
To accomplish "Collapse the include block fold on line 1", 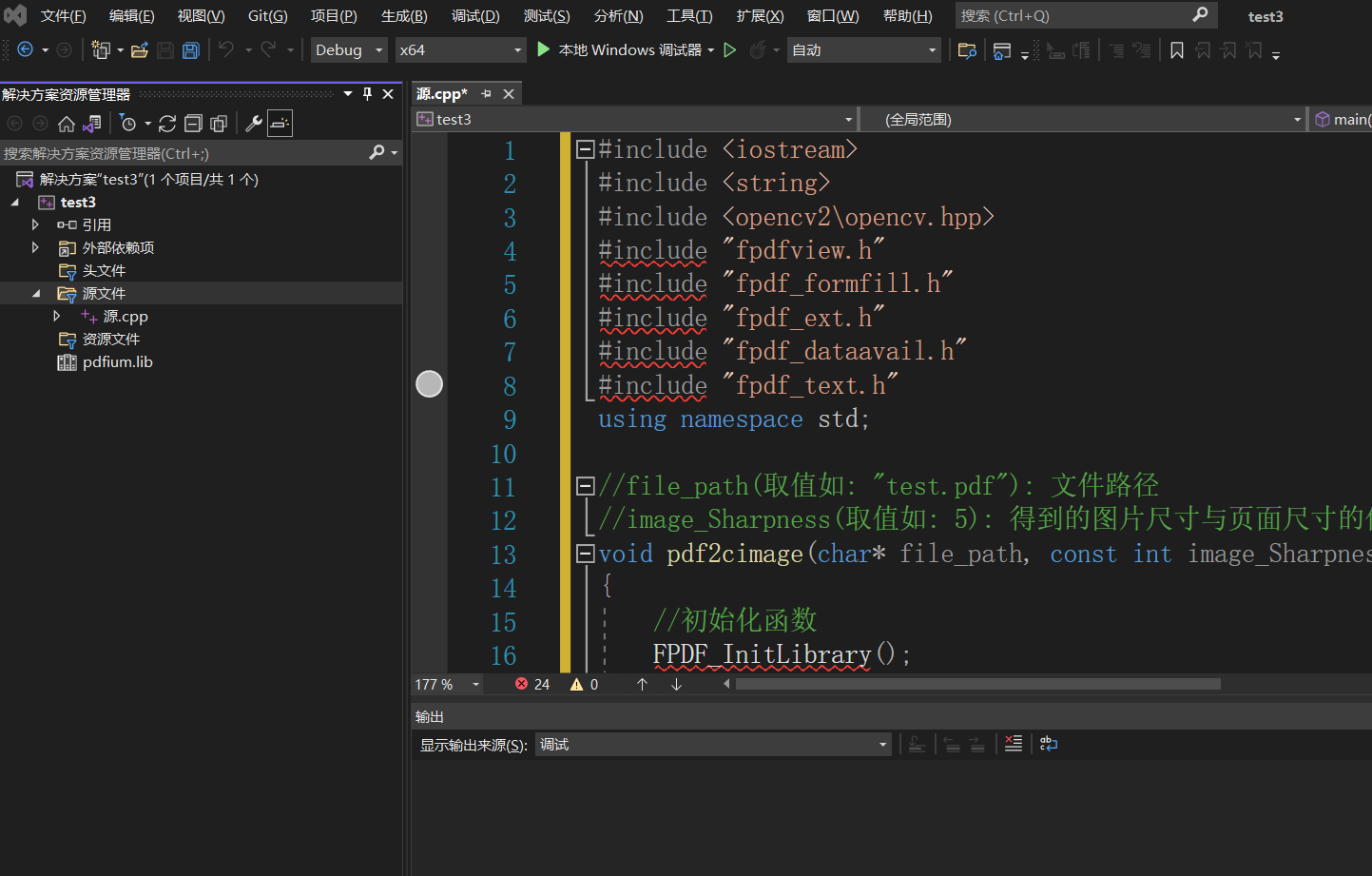I will coord(586,149).
